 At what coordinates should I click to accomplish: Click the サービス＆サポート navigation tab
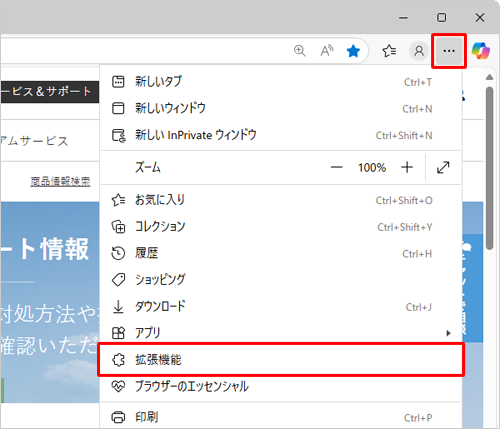[x=49, y=92]
